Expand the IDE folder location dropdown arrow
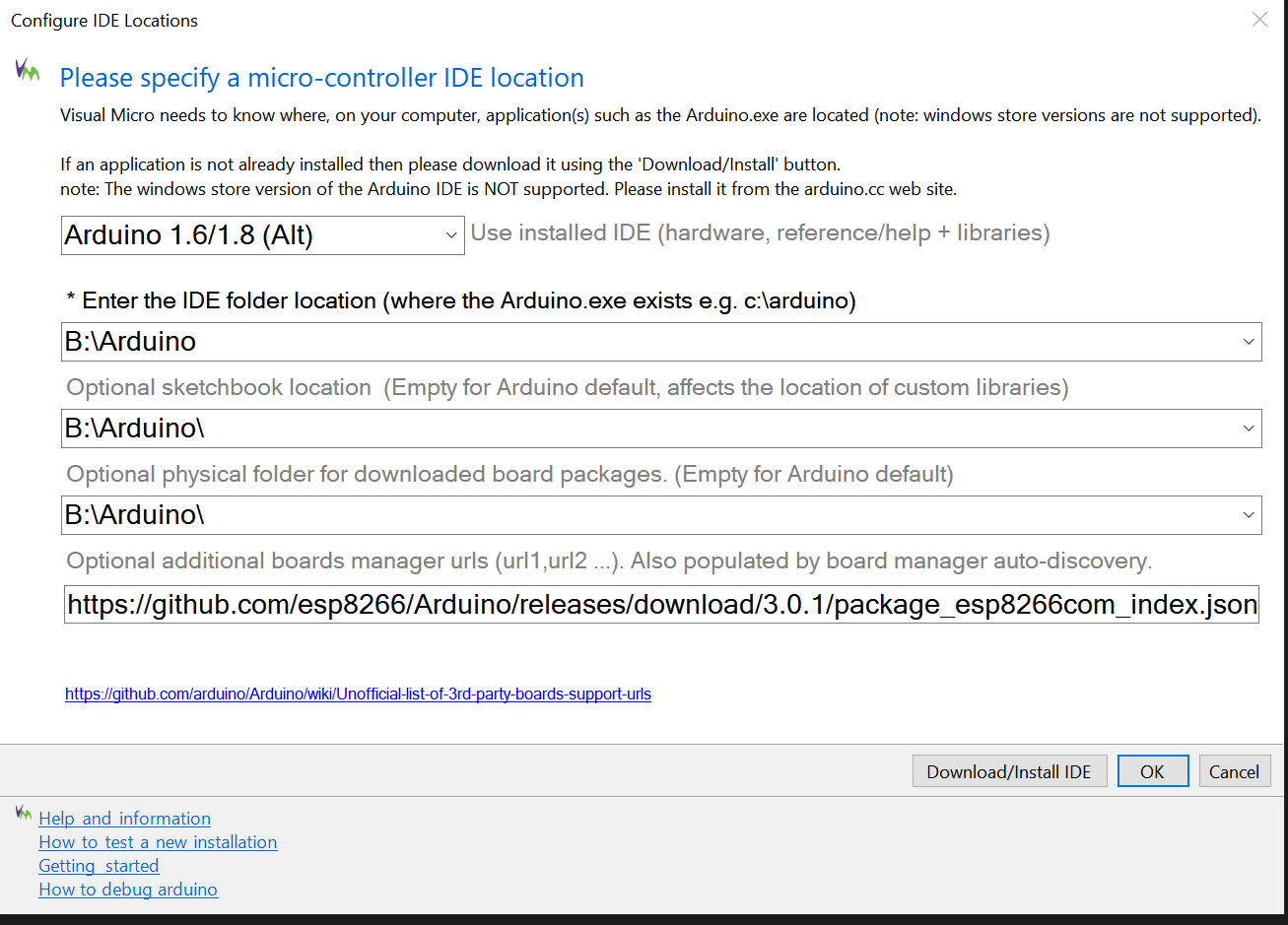 (x=1249, y=342)
